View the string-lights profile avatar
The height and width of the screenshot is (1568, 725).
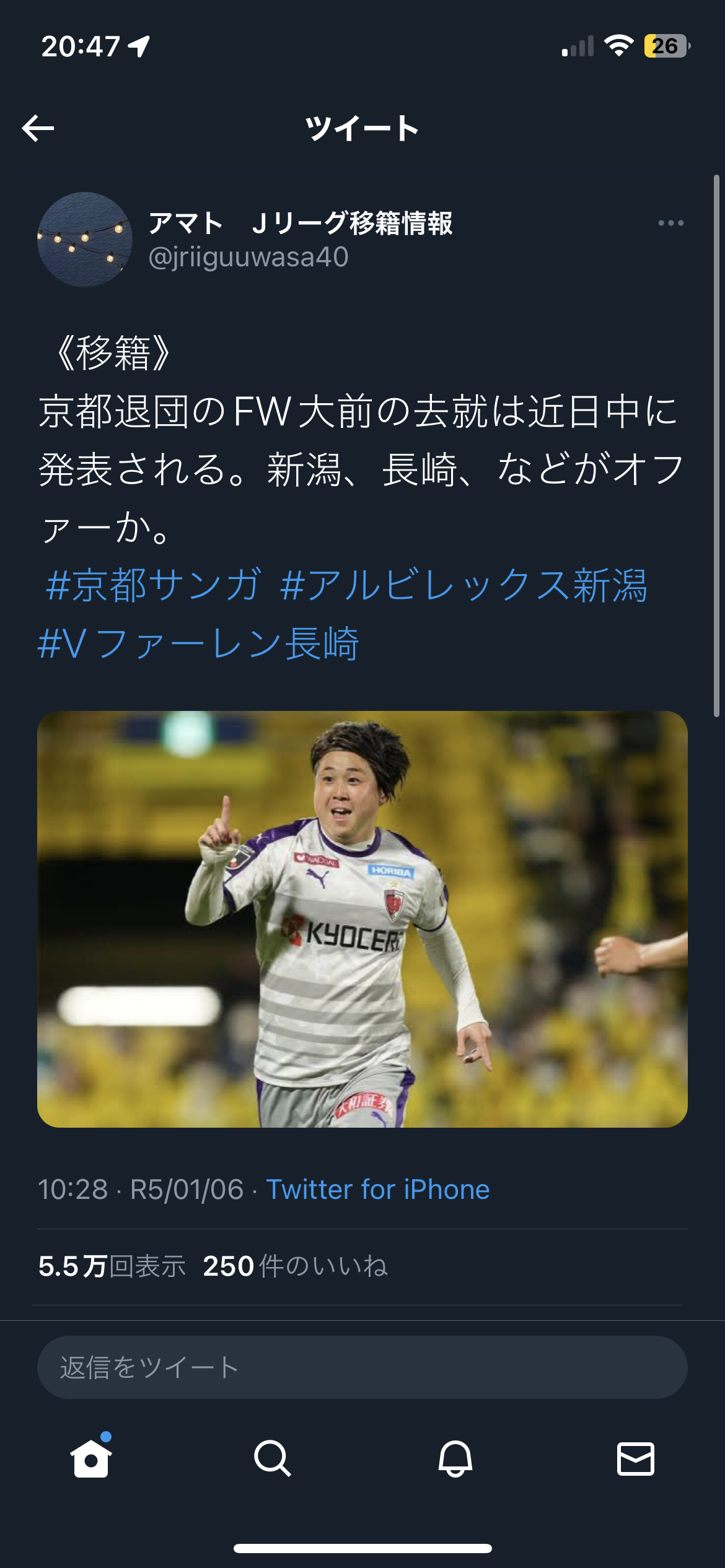[x=85, y=240]
